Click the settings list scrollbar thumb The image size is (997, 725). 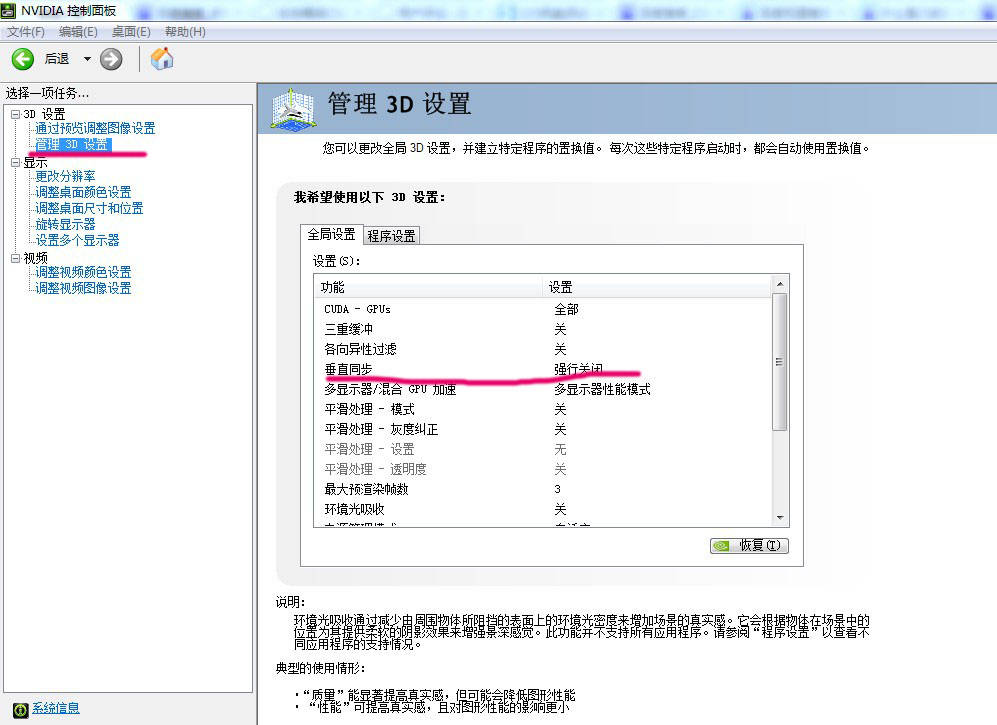pos(780,362)
